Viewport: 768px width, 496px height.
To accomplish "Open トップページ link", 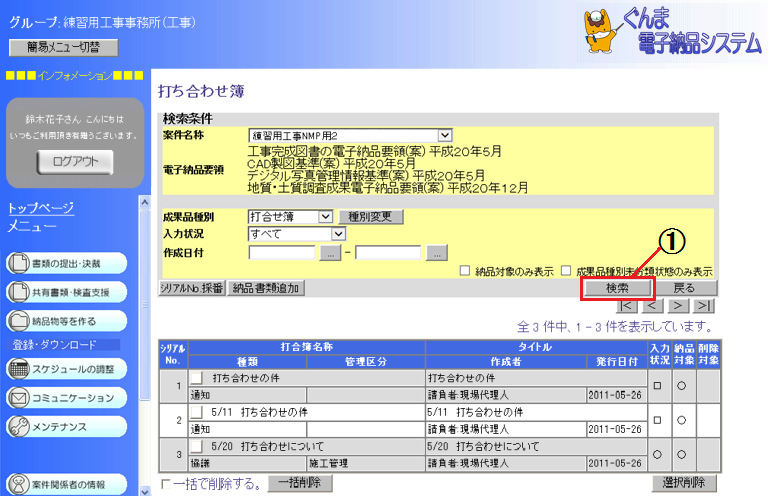I will click(x=41, y=208).
